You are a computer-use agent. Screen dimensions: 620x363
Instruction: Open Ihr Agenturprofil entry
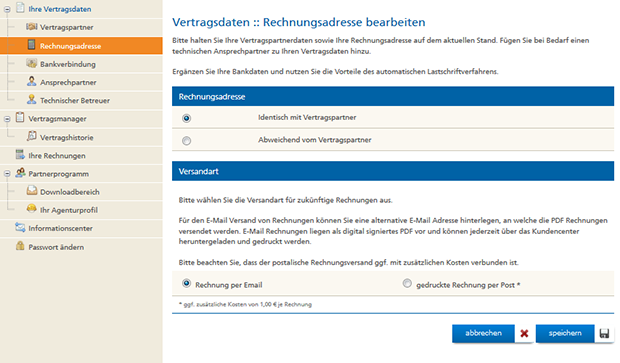click(69, 210)
